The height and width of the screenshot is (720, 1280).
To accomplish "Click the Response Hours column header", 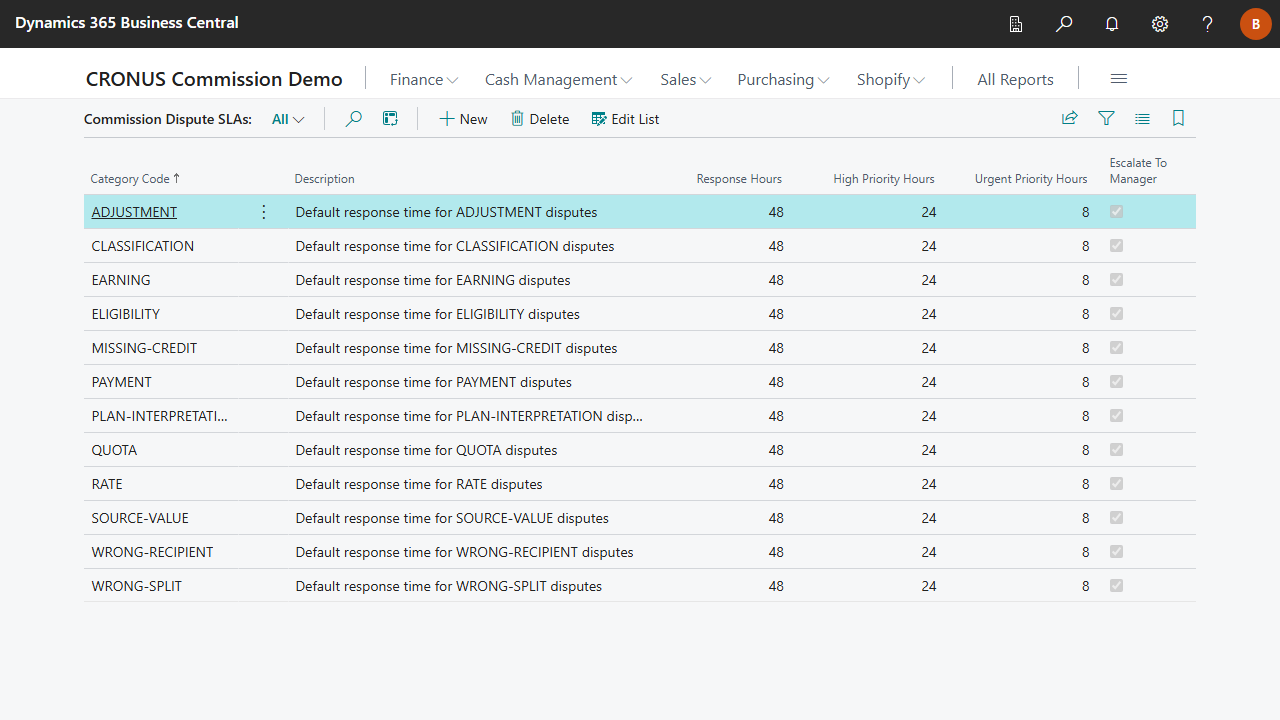I will tap(739, 179).
